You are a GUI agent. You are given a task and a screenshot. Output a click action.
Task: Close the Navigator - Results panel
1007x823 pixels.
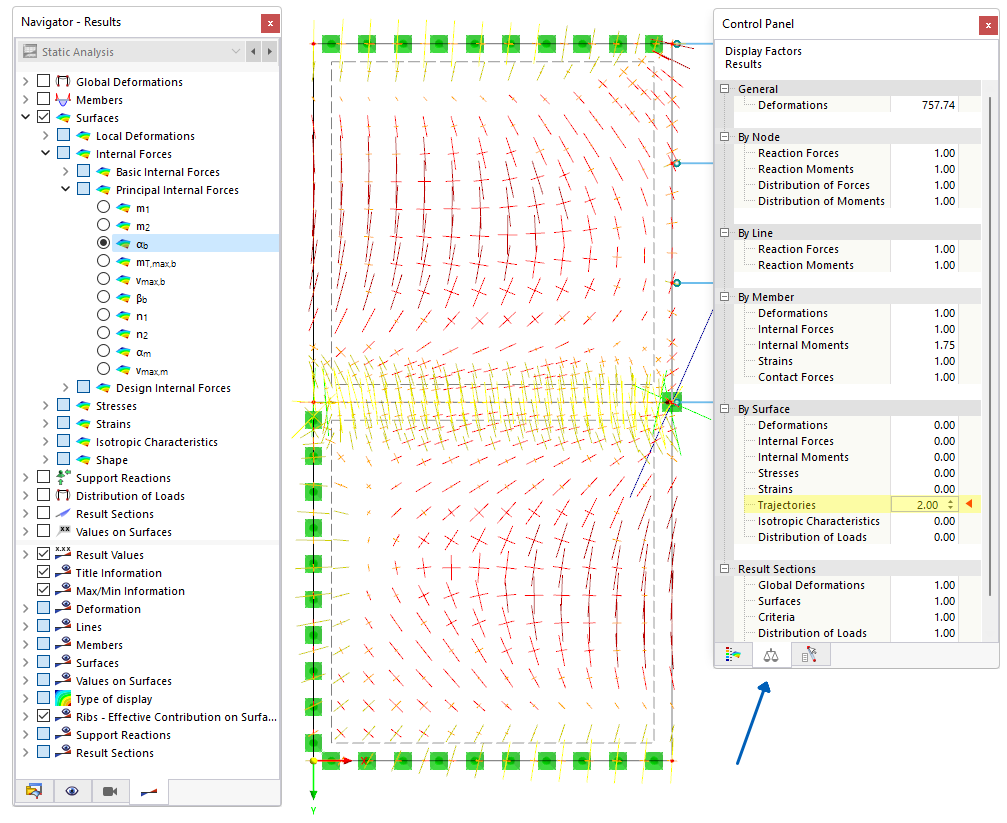click(x=270, y=24)
